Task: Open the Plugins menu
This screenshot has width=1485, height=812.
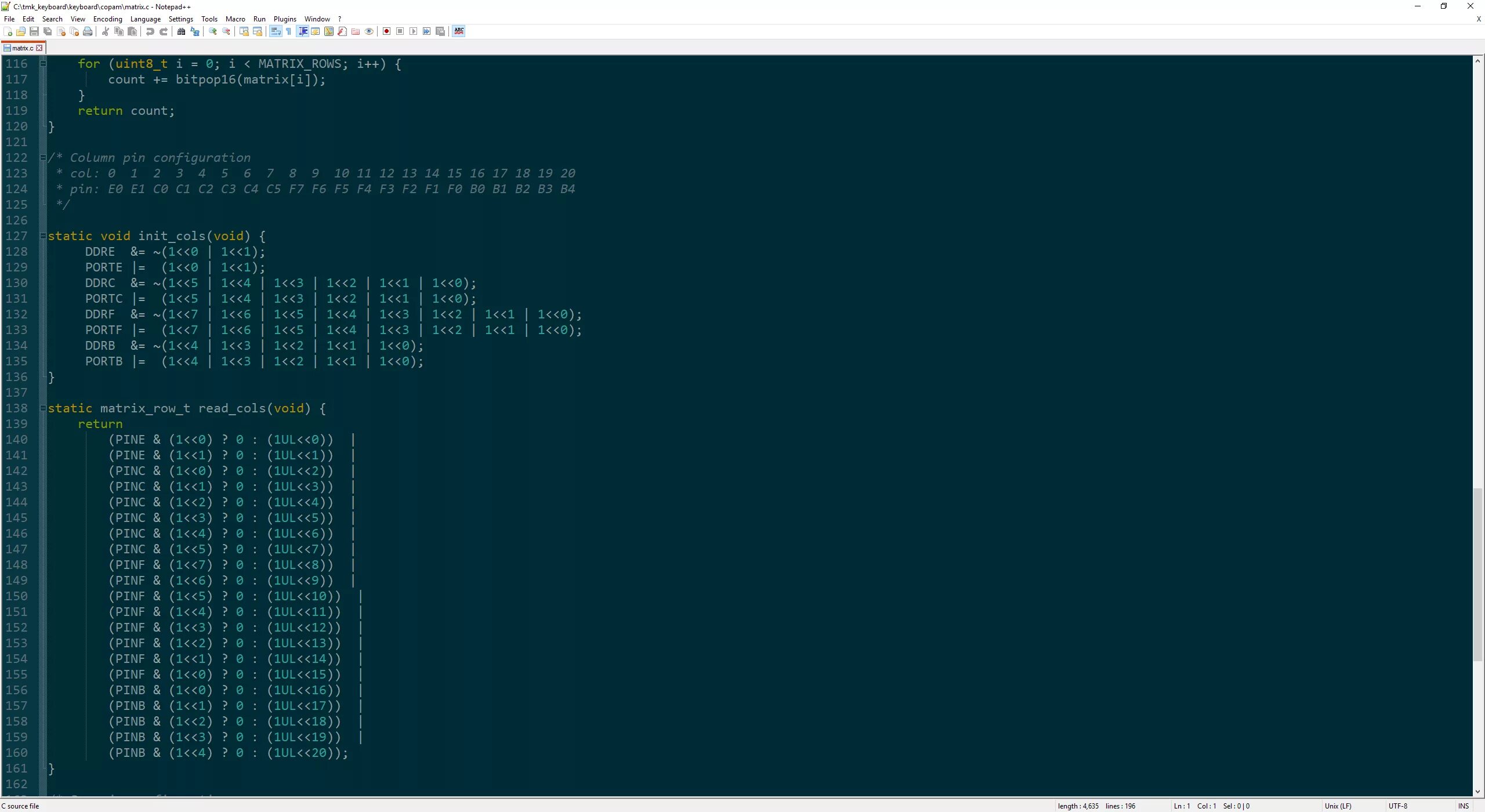Action: click(x=284, y=19)
